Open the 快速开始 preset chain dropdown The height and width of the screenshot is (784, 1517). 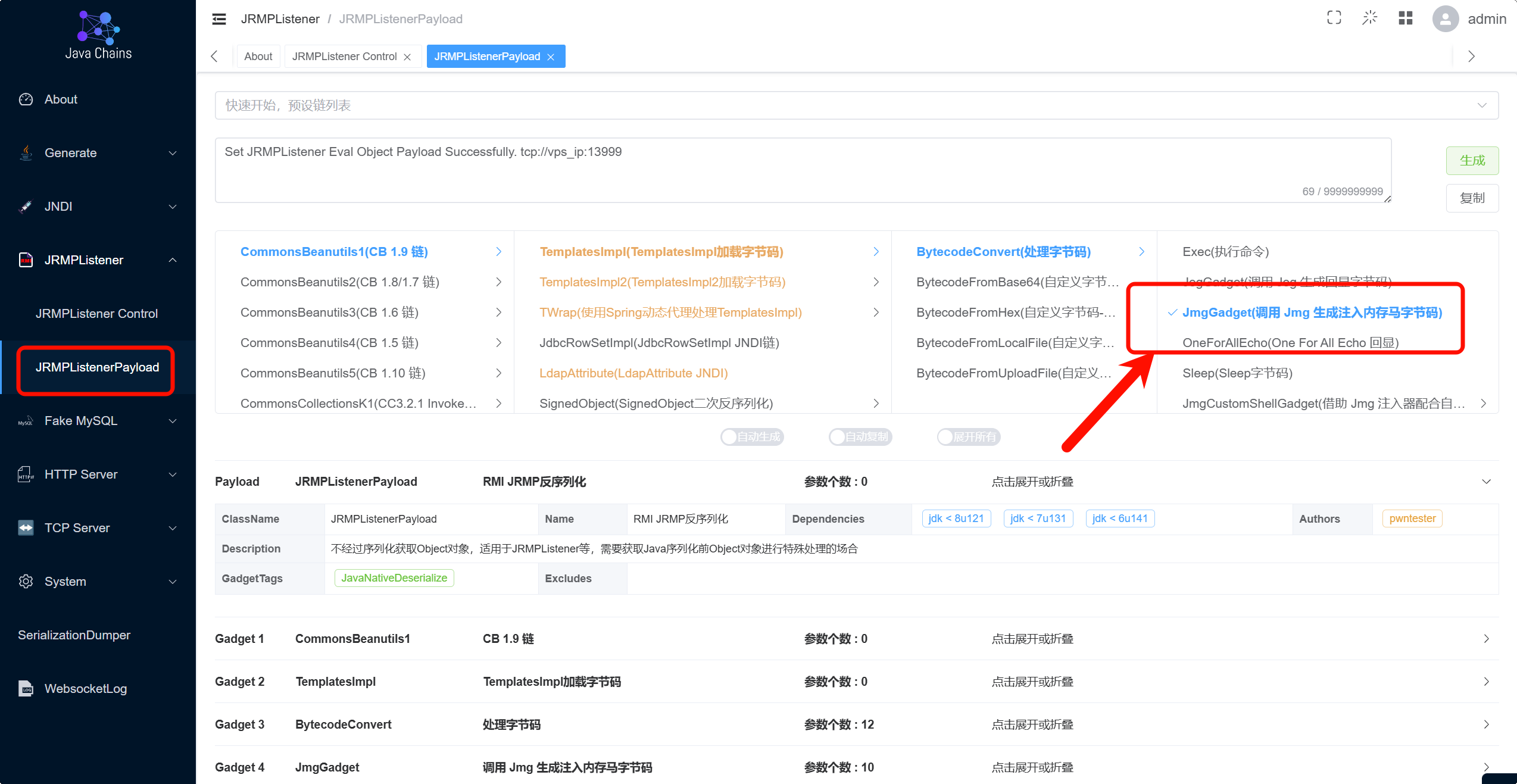(x=856, y=105)
